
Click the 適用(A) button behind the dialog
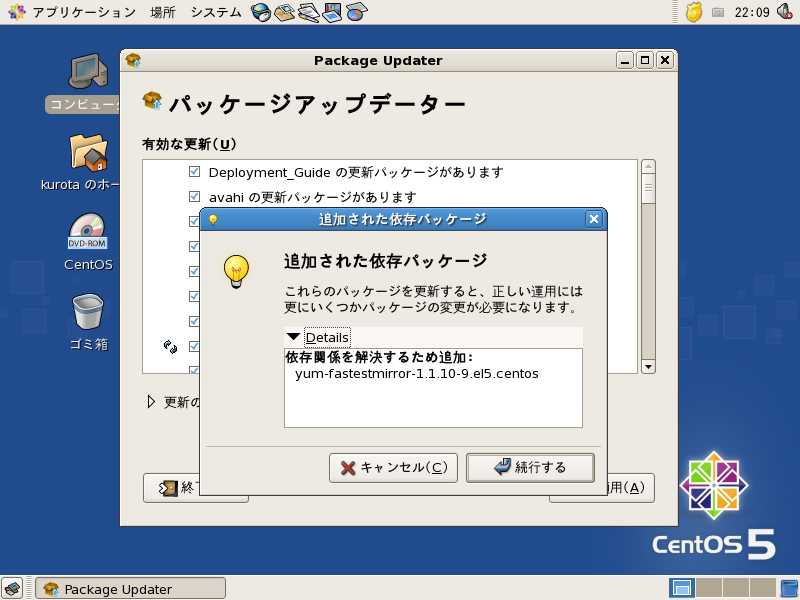pyautogui.click(x=630, y=488)
